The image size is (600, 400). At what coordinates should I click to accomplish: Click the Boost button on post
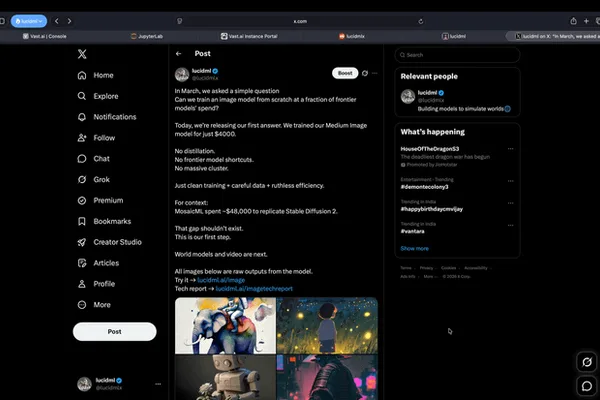pyautogui.click(x=345, y=73)
